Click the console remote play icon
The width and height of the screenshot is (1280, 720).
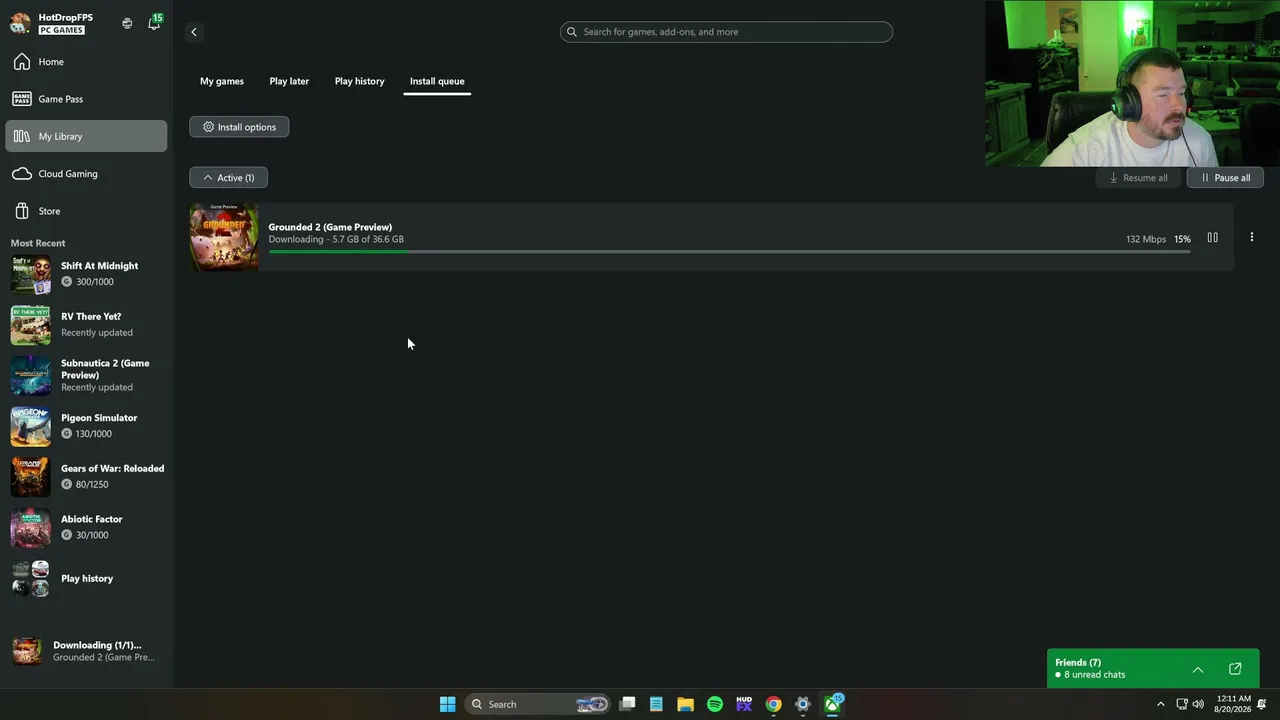(x=127, y=23)
